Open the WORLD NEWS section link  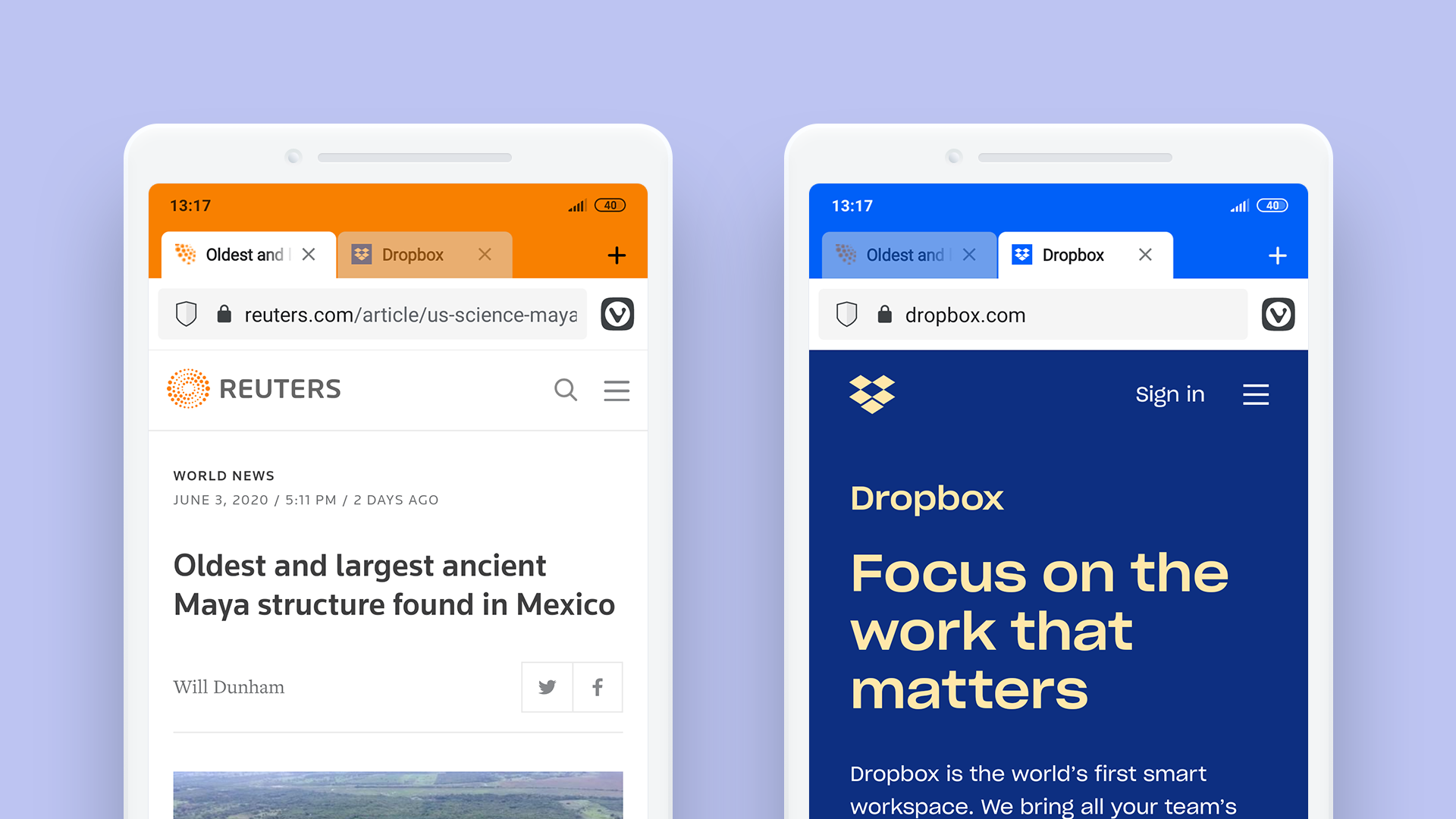point(224,475)
